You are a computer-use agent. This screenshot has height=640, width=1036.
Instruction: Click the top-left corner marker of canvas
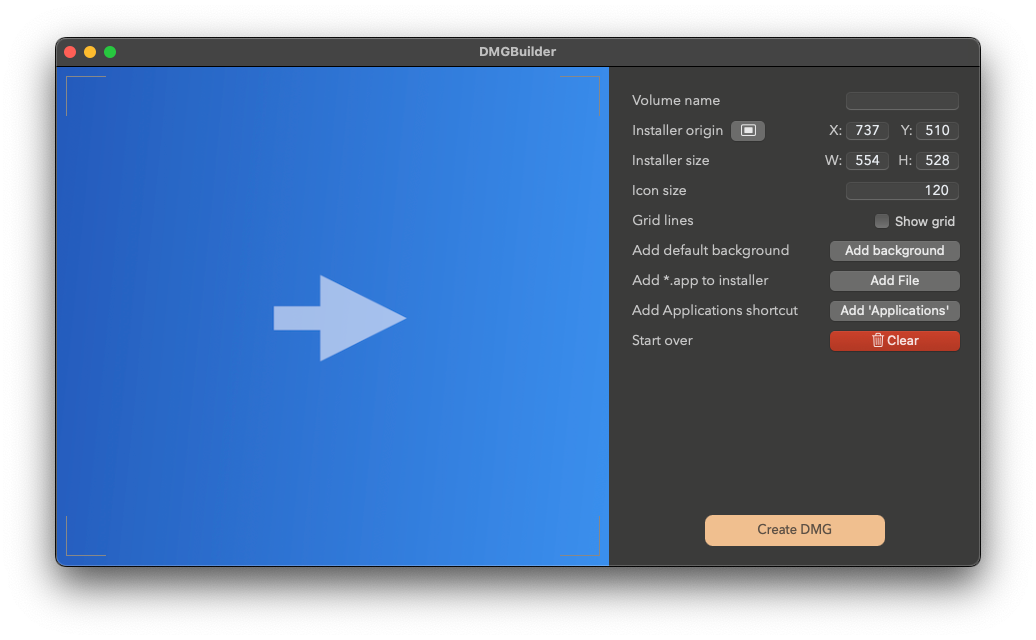point(70,80)
